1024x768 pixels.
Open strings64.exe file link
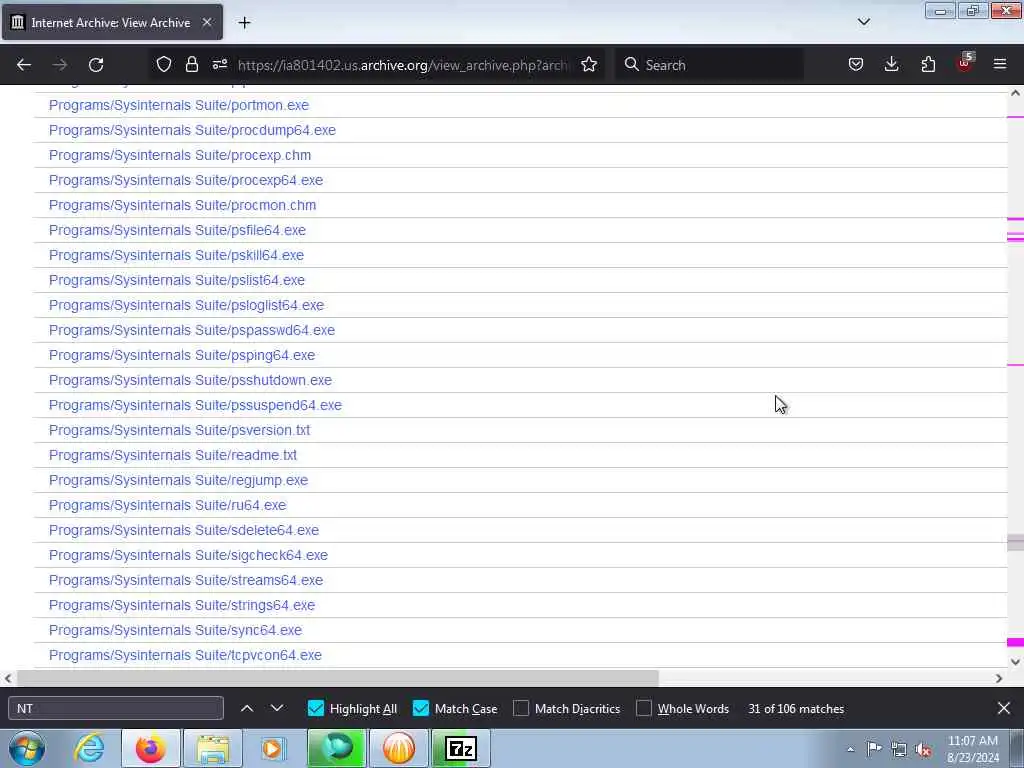click(x=182, y=605)
